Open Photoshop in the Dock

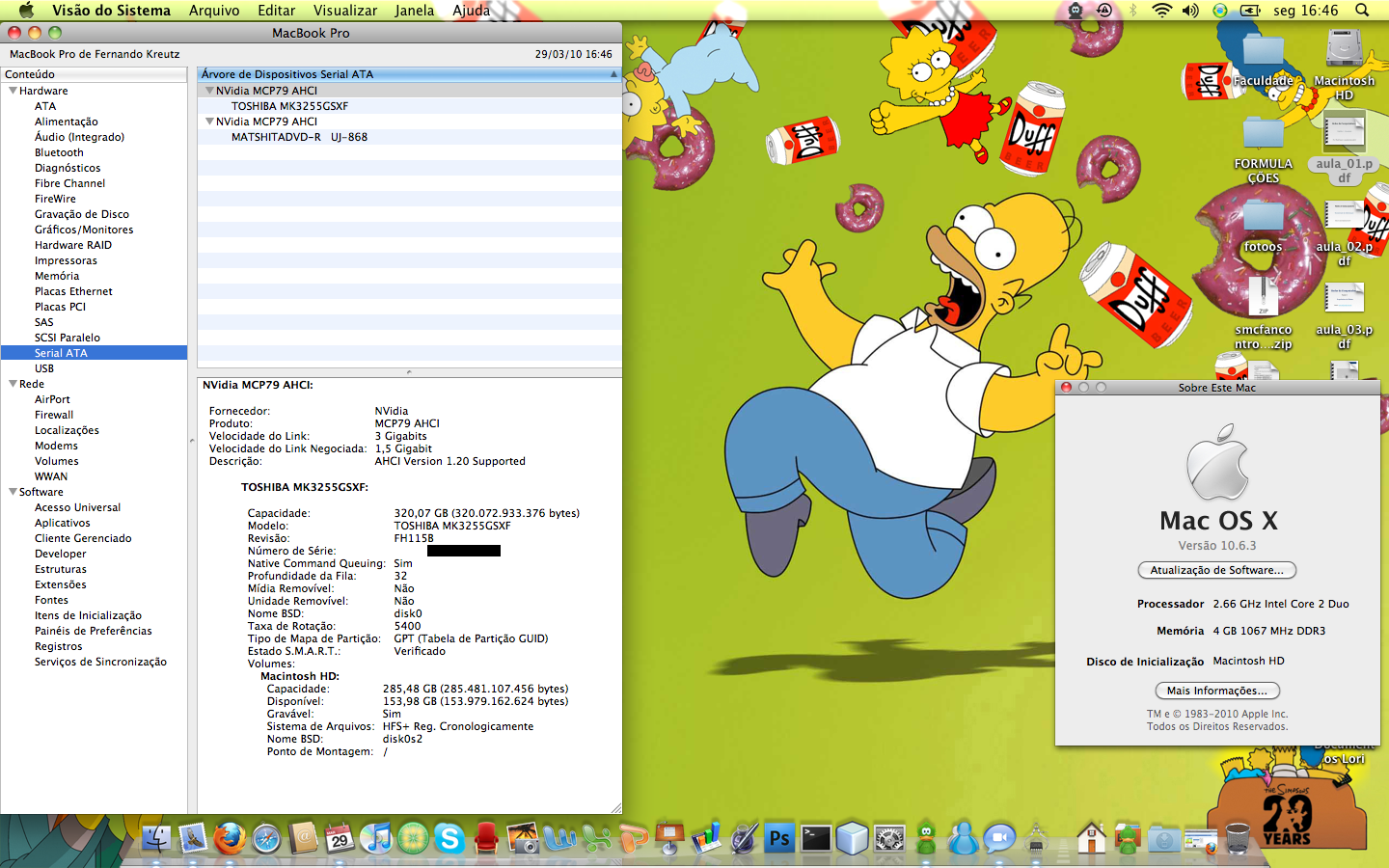[x=779, y=839]
